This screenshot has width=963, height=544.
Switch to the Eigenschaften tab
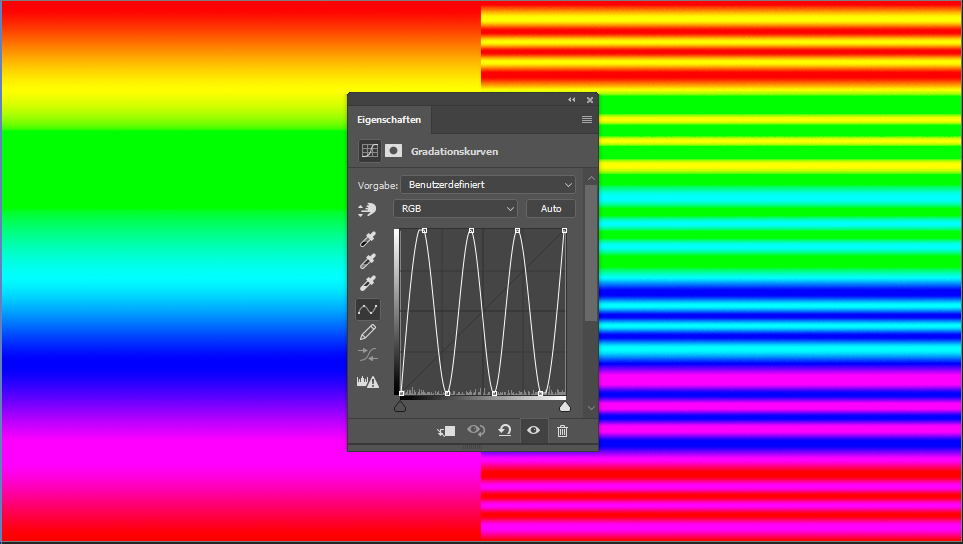tap(389, 120)
